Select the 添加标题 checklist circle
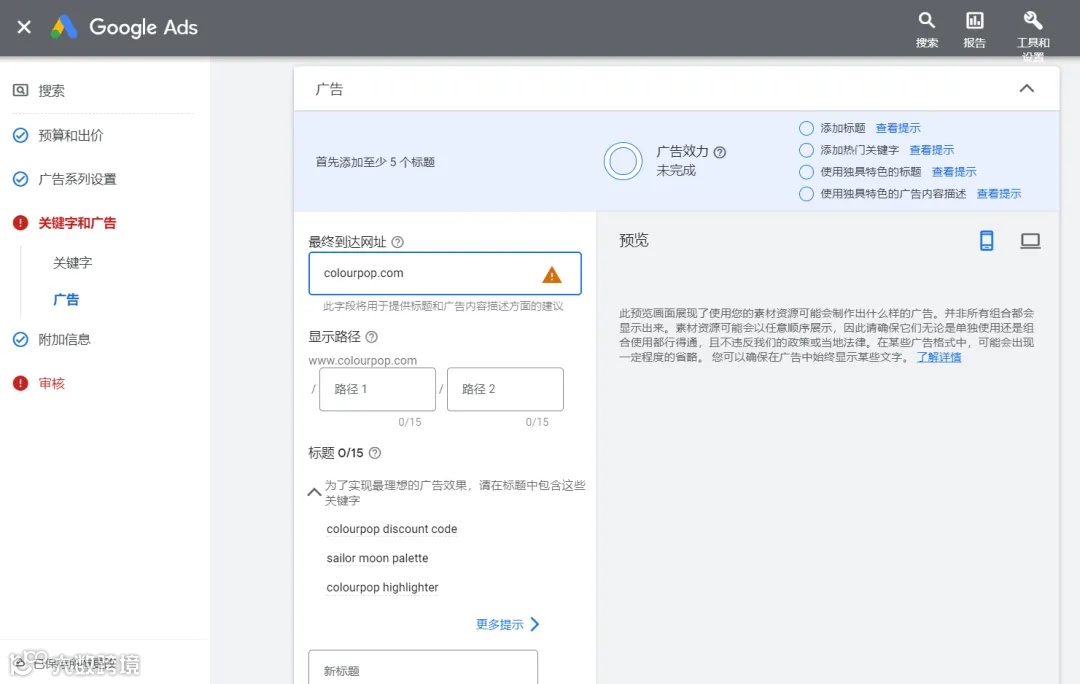 (806, 128)
